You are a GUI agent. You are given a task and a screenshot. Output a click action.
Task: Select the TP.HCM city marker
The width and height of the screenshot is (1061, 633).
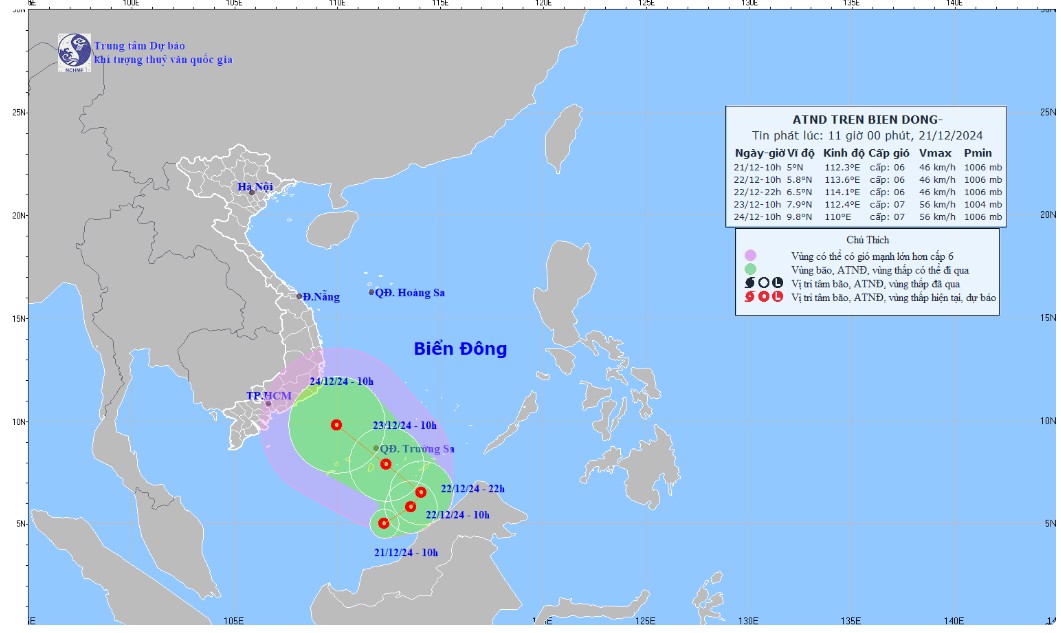268,404
